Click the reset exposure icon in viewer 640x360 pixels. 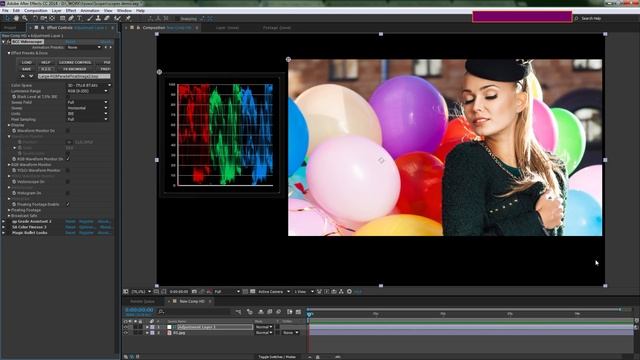tap(349, 291)
